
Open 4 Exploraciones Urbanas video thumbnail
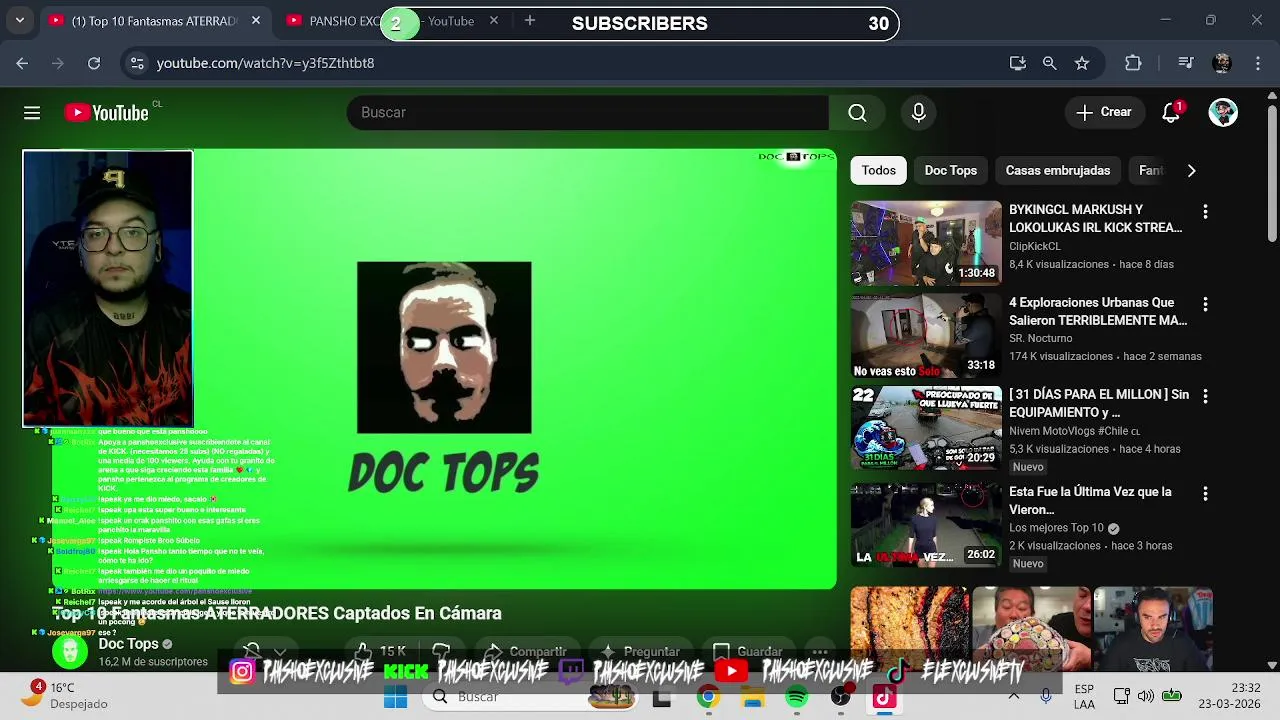(926, 336)
